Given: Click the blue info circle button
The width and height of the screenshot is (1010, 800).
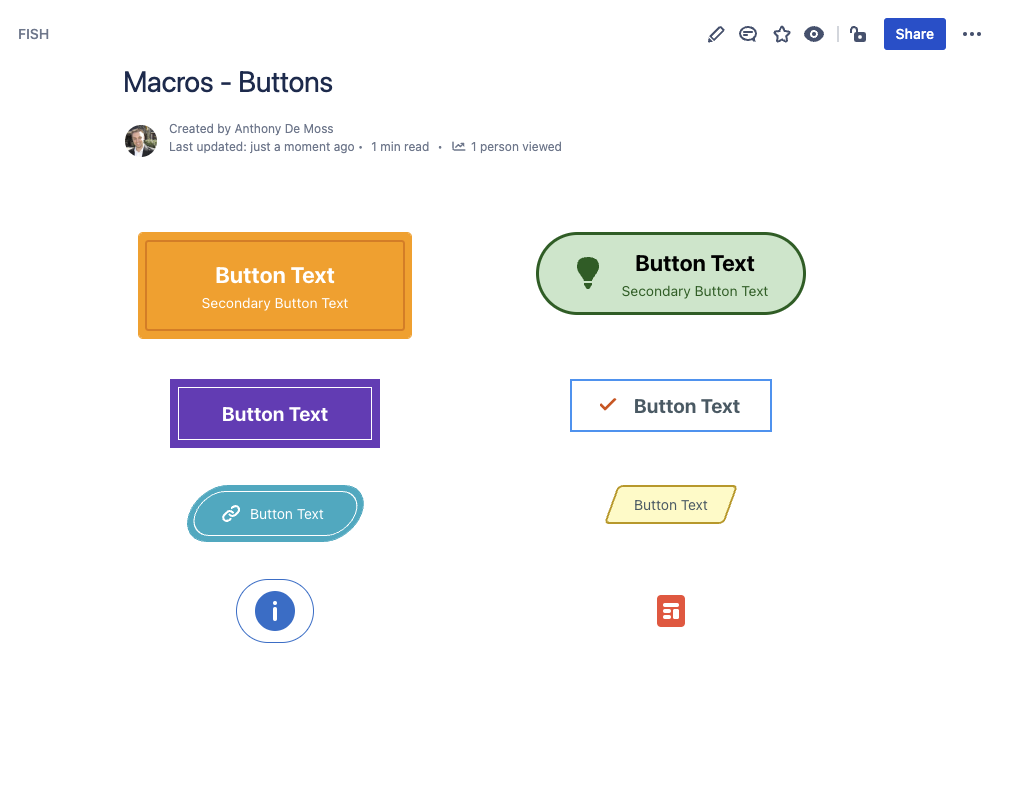Looking at the screenshot, I should pyautogui.click(x=275, y=611).
